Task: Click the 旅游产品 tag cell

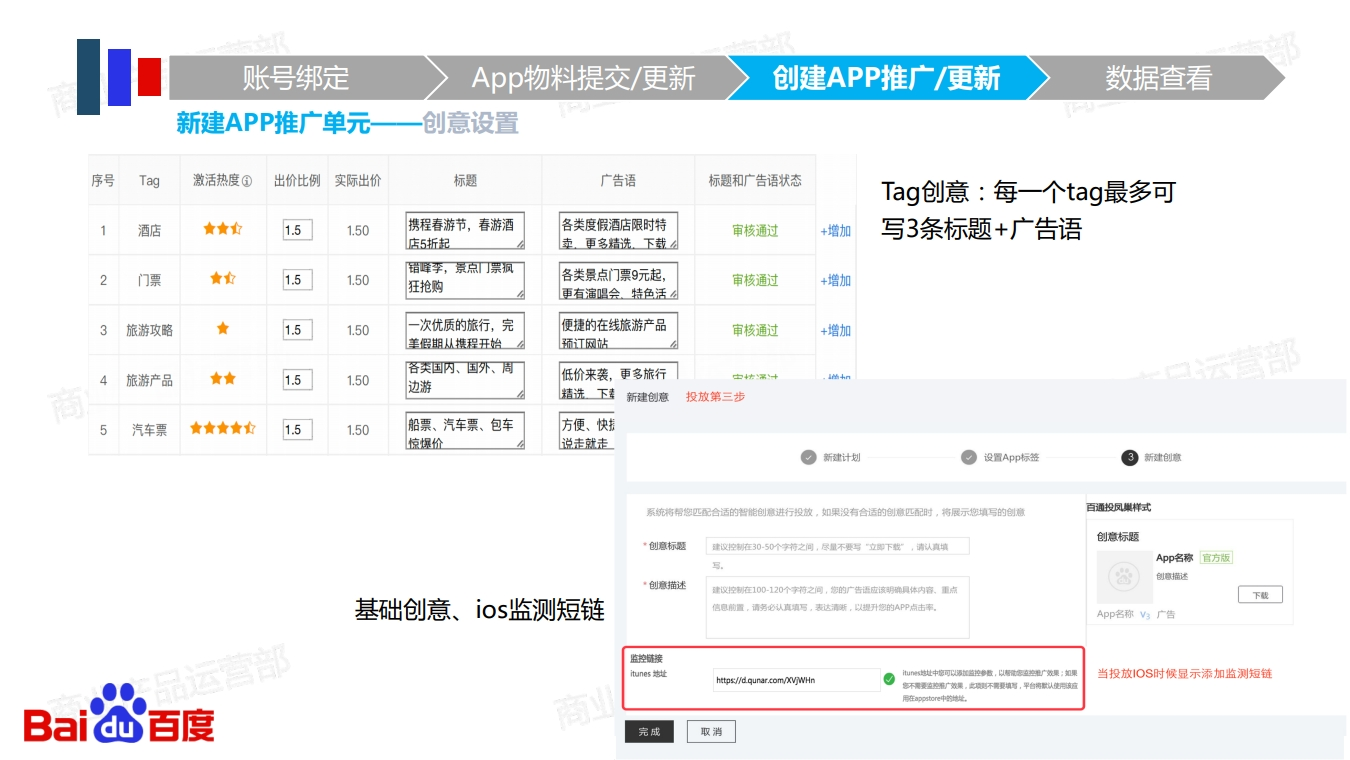Action: click(149, 380)
